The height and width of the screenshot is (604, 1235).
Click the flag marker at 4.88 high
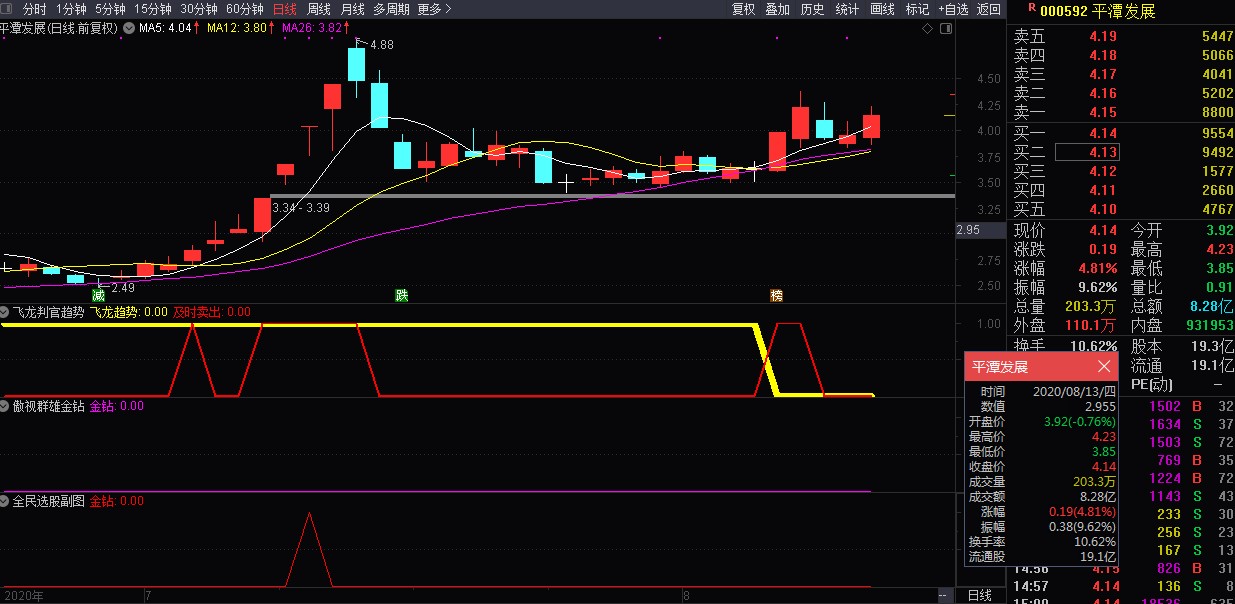[x=358, y=40]
